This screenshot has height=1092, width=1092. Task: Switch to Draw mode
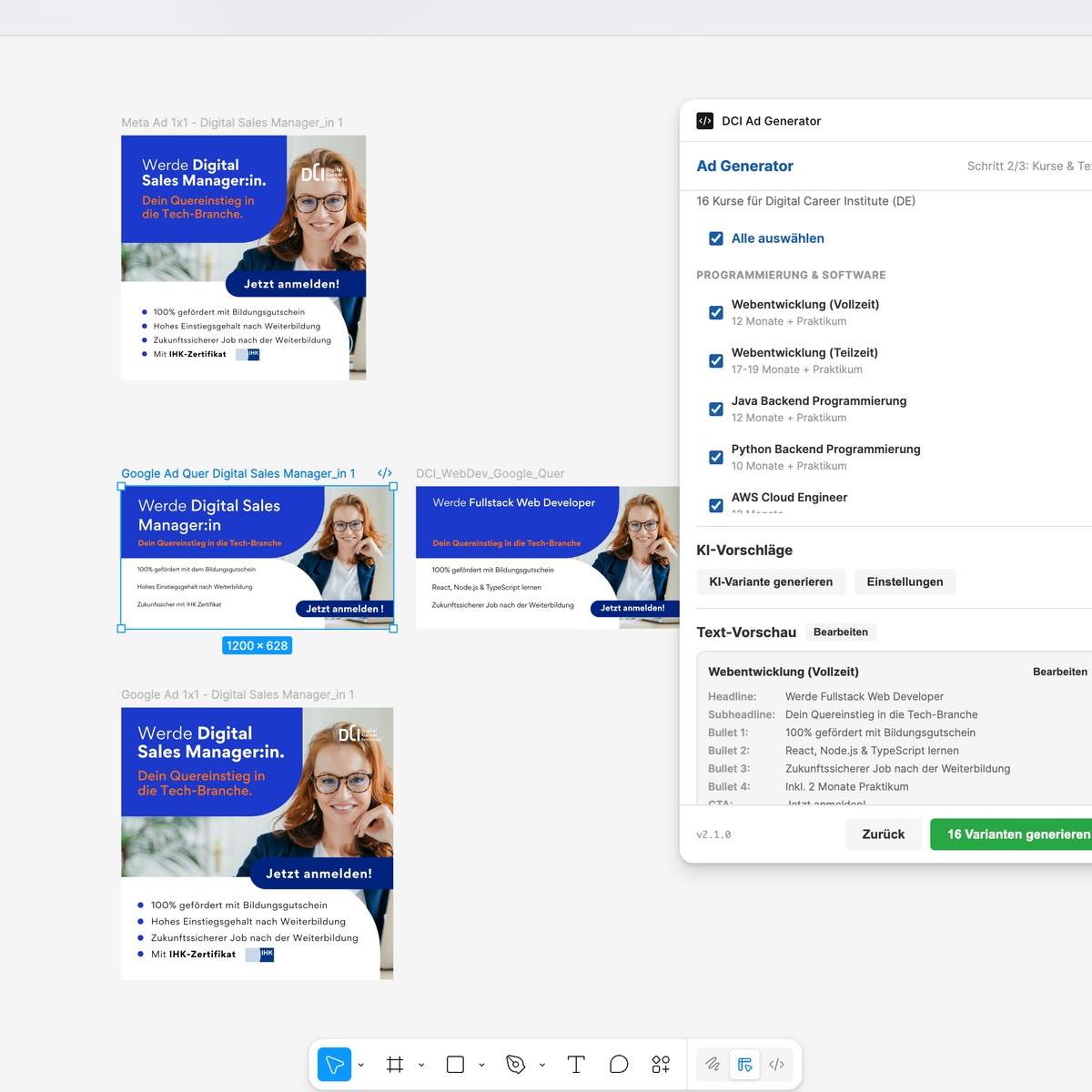[713, 1064]
